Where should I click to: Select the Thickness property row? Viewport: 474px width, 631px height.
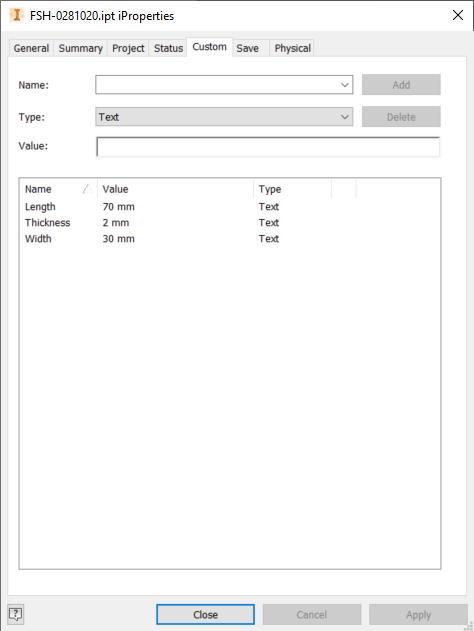(x=230, y=223)
